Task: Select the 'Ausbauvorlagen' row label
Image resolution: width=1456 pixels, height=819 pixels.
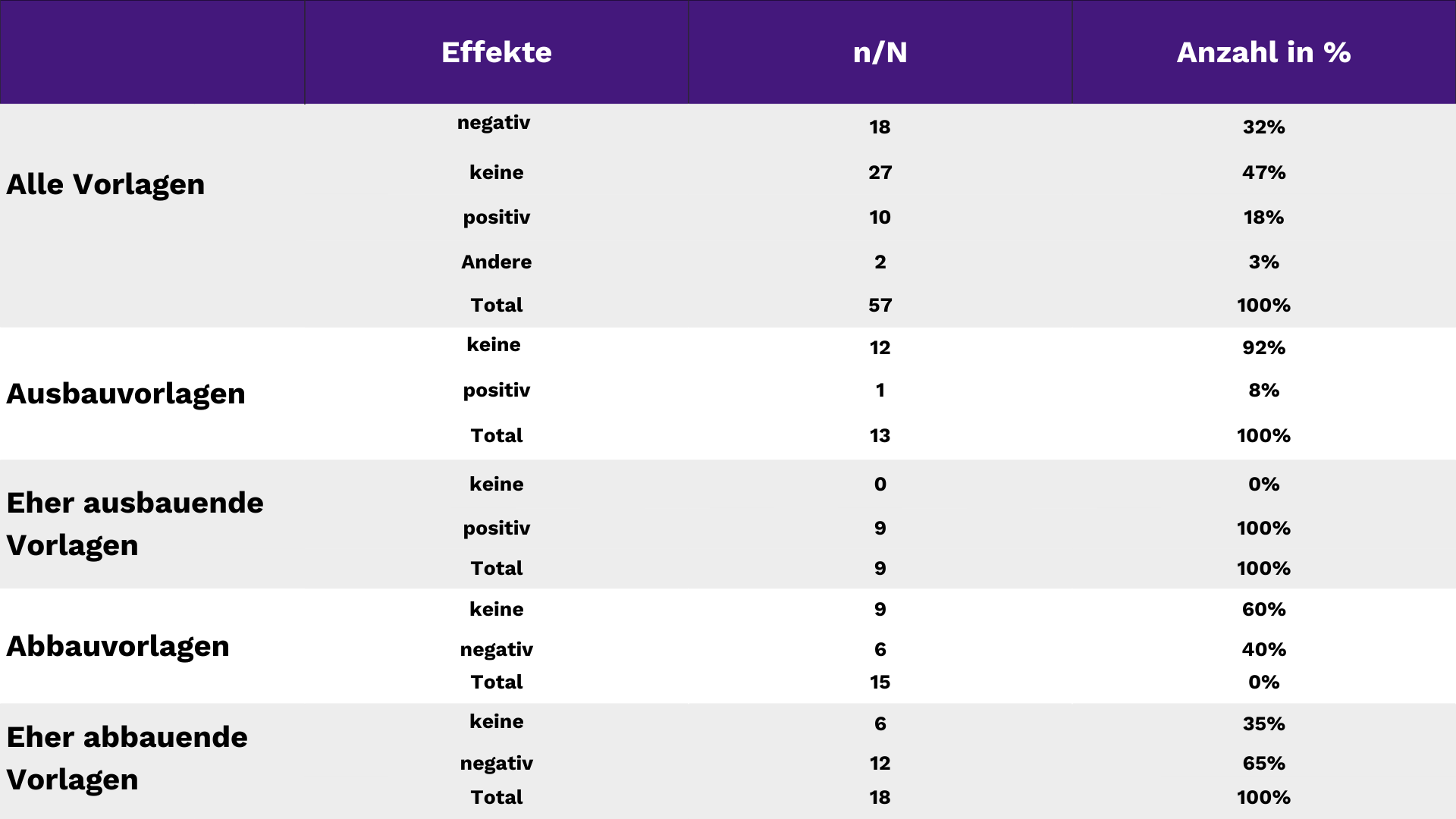Action: pos(126,394)
